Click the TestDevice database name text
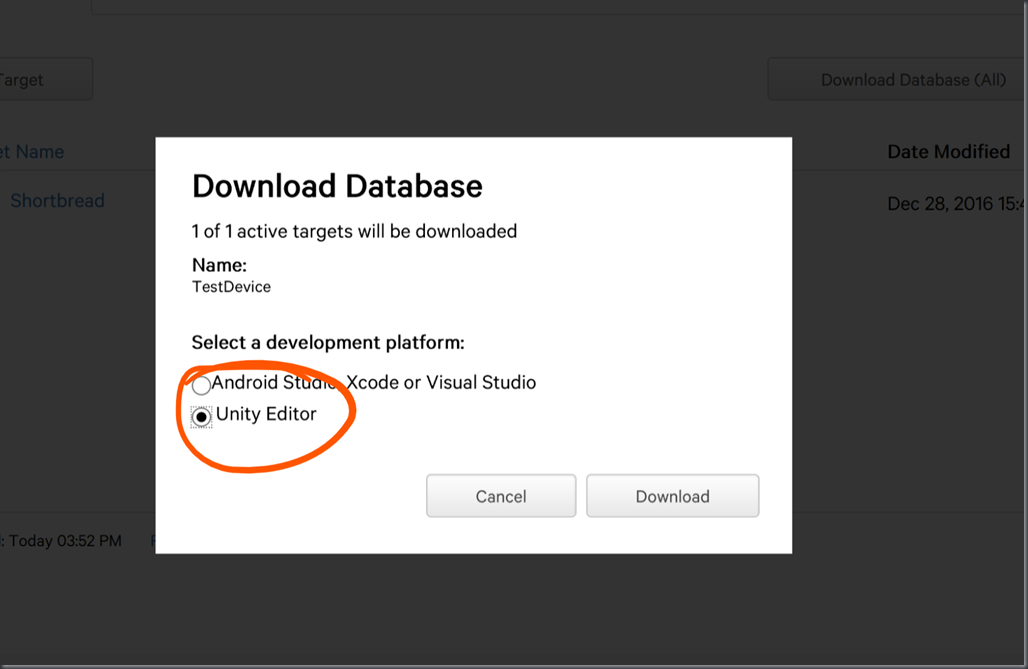This screenshot has width=1028, height=669. (x=231, y=287)
